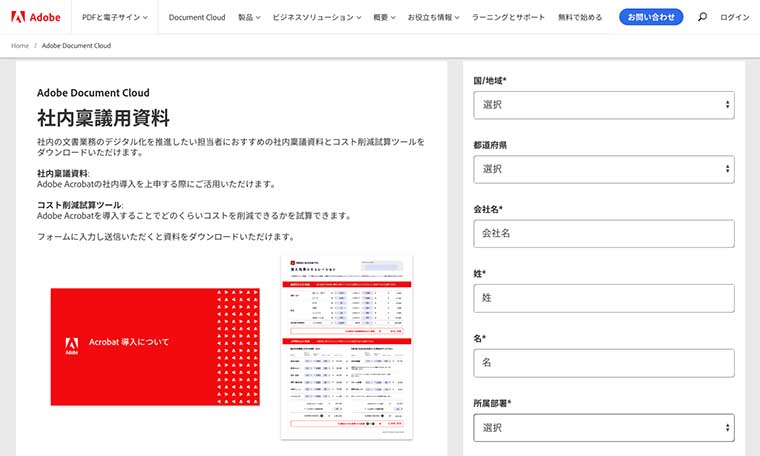The height and width of the screenshot is (456, 760).
Task: Click the お問い合わせ button
Action: tap(651, 17)
